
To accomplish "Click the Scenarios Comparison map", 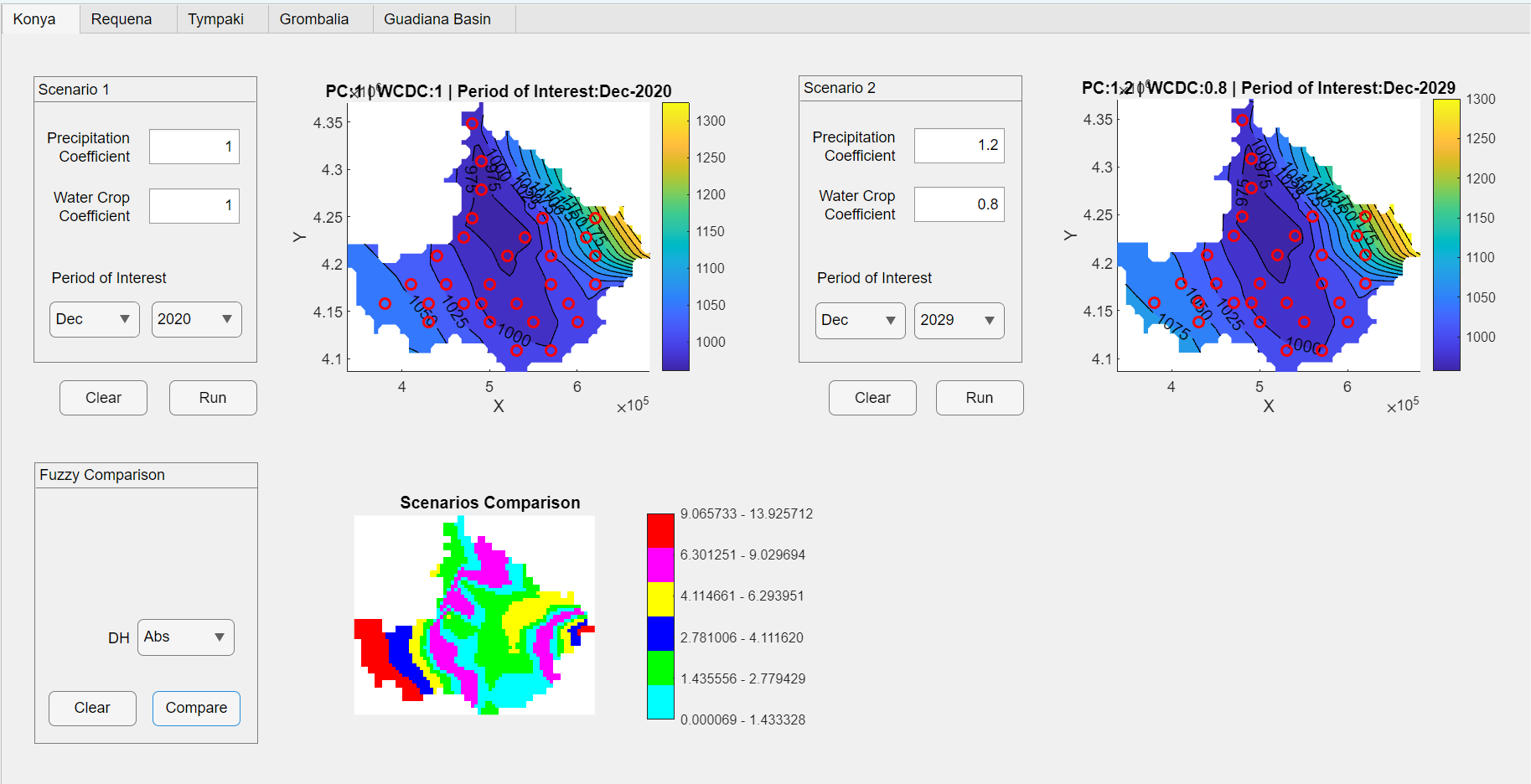I will click(x=474, y=615).
